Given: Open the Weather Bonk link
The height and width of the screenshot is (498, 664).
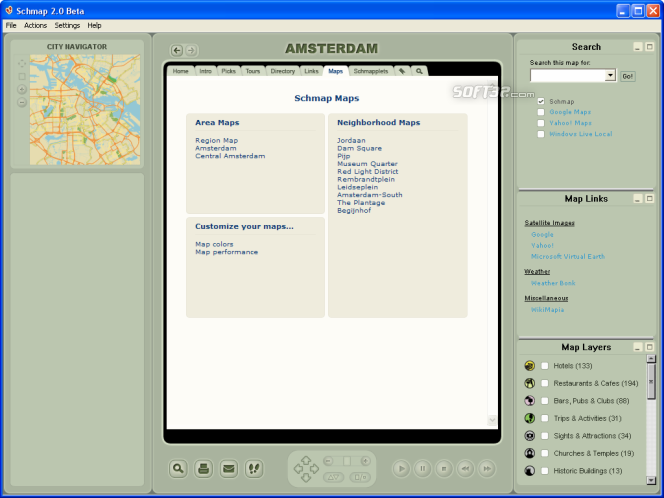Looking at the screenshot, I should coord(553,283).
